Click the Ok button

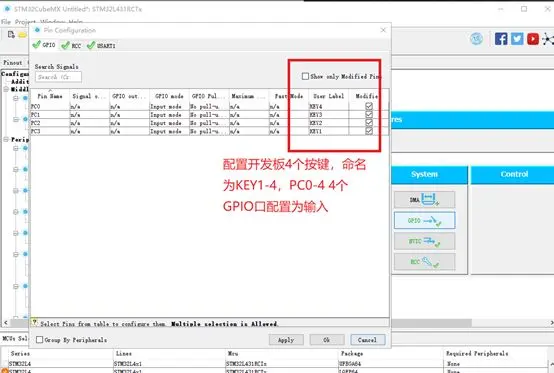pyautogui.click(x=327, y=340)
